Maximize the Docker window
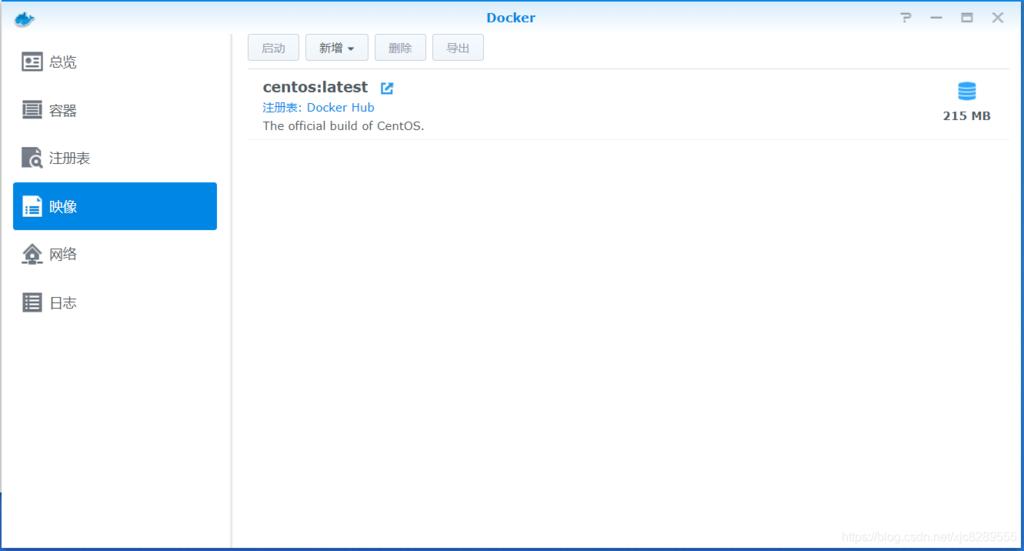The image size is (1024, 551). pyautogui.click(x=967, y=18)
